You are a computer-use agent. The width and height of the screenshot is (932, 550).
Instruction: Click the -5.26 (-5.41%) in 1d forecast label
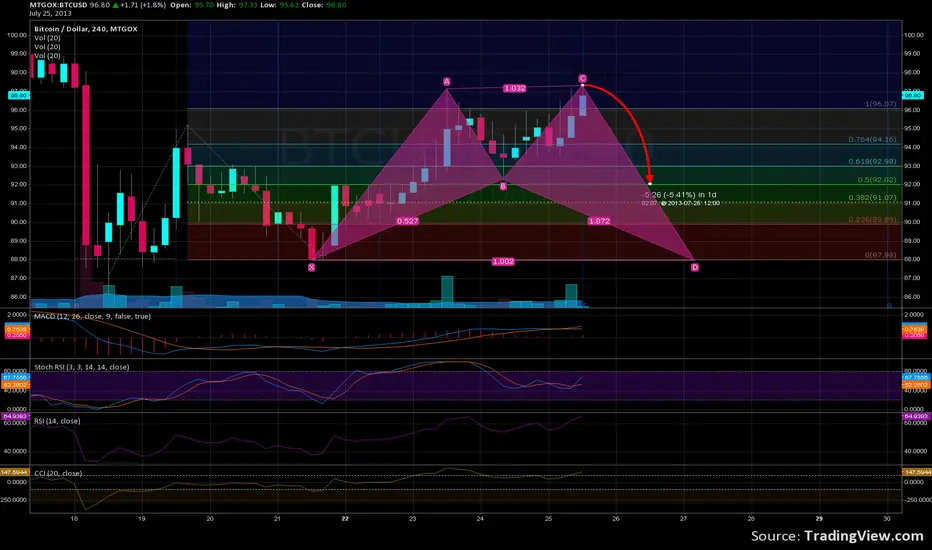coord(679,194)
